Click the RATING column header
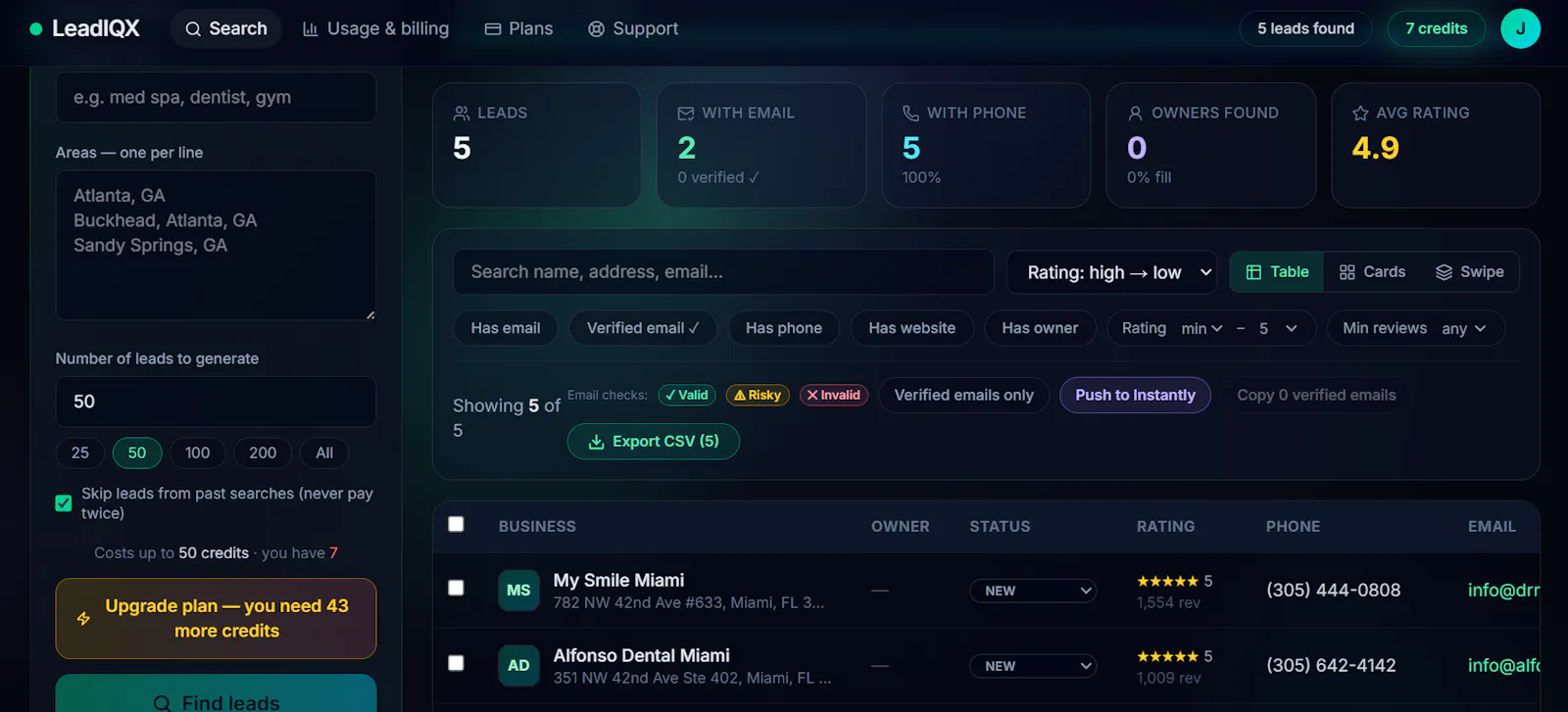1568x712 pixels. coord(1165,527)
